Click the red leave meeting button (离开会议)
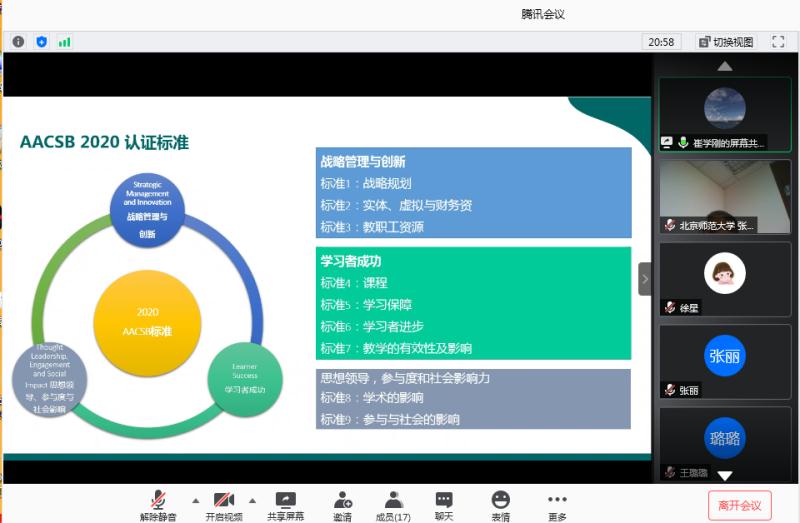Image resolution: width=800 pixels, height=523 pixels. pos(739,505)
